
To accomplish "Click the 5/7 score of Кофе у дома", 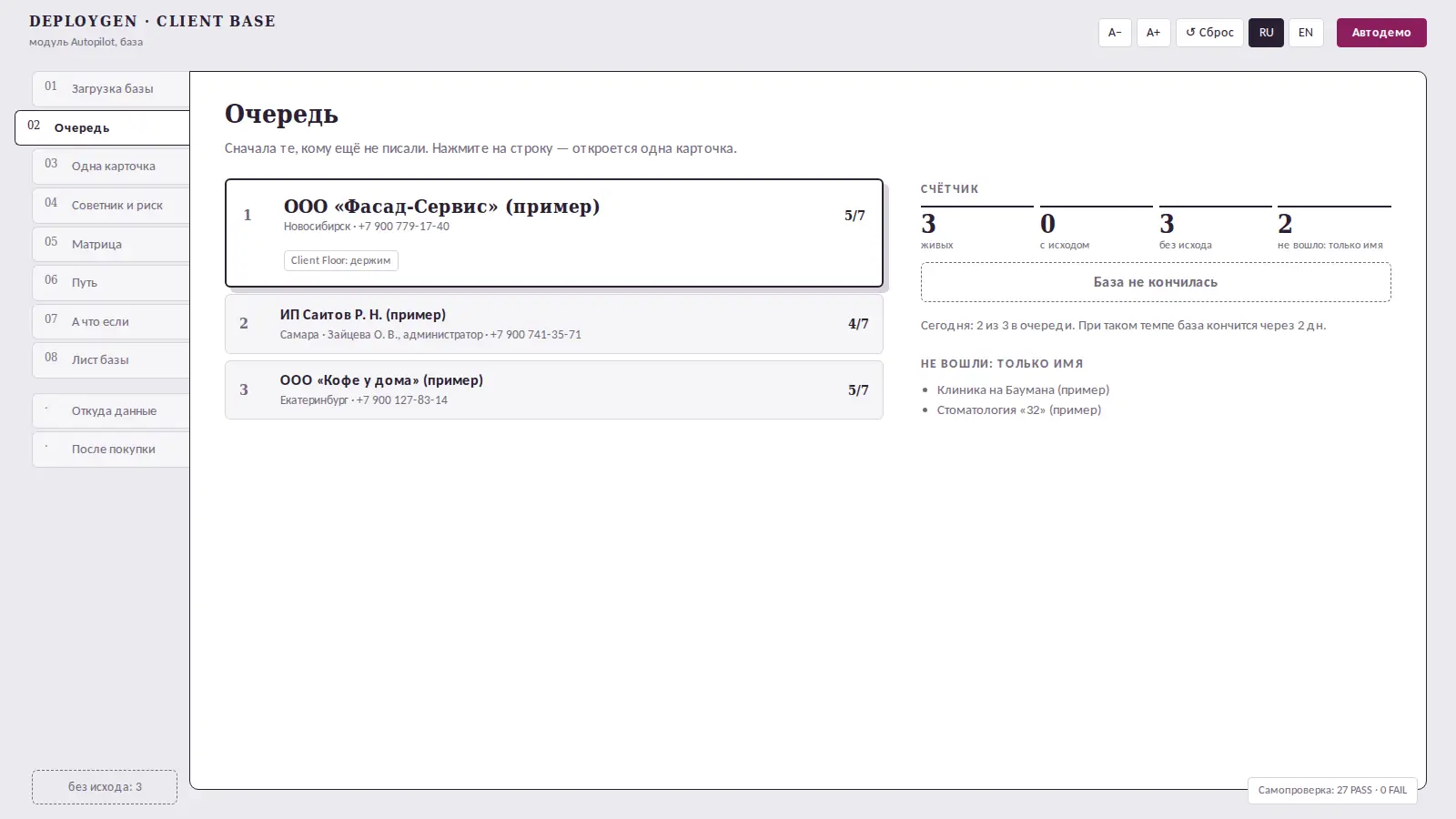I will pyautogui.click(x=858, y=389).
